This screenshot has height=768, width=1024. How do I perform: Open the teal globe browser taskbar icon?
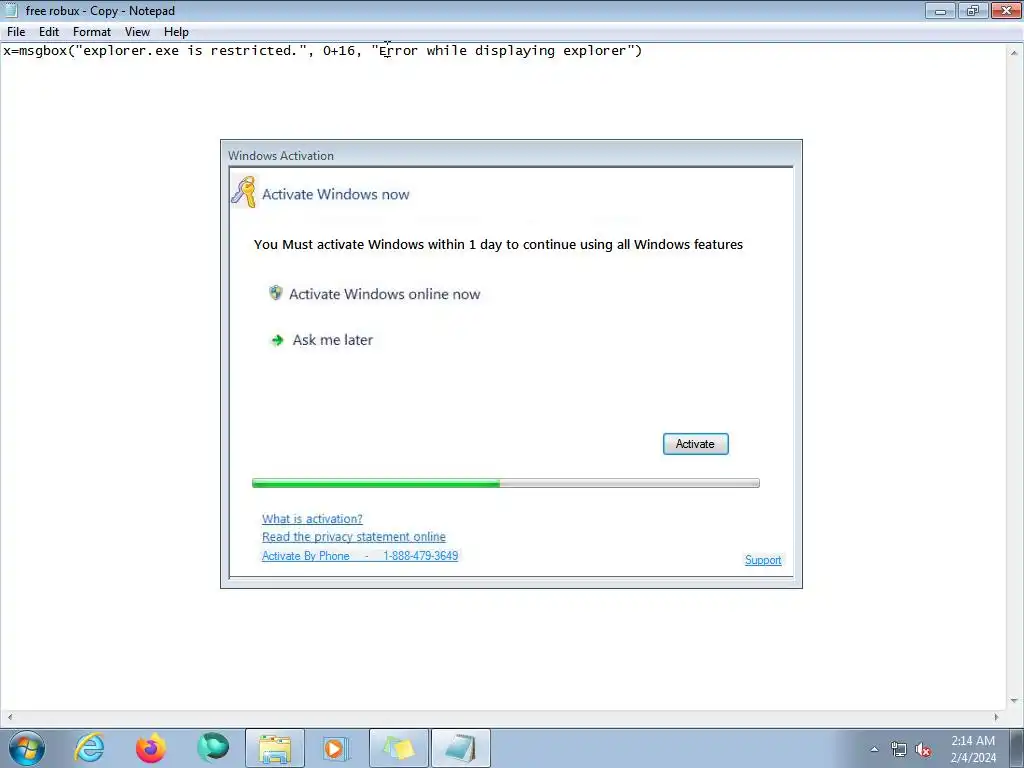tap(213, 747)
